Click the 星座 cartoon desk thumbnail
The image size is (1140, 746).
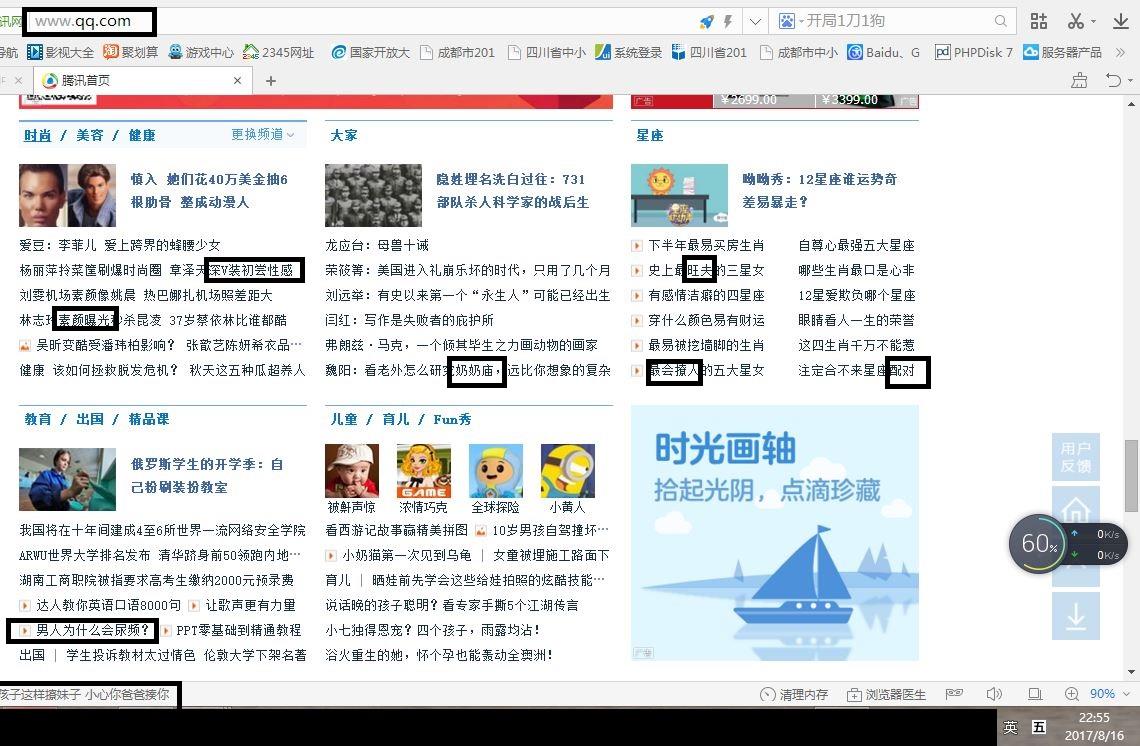pos(679,195)
